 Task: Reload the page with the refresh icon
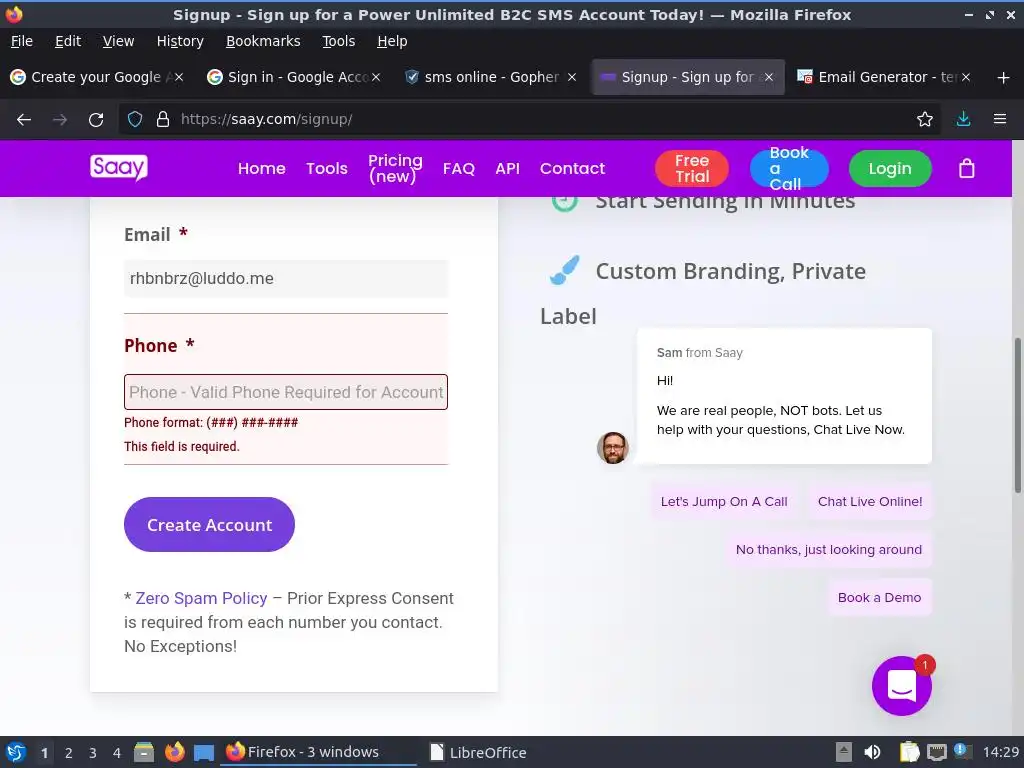(x=96, y=120)
